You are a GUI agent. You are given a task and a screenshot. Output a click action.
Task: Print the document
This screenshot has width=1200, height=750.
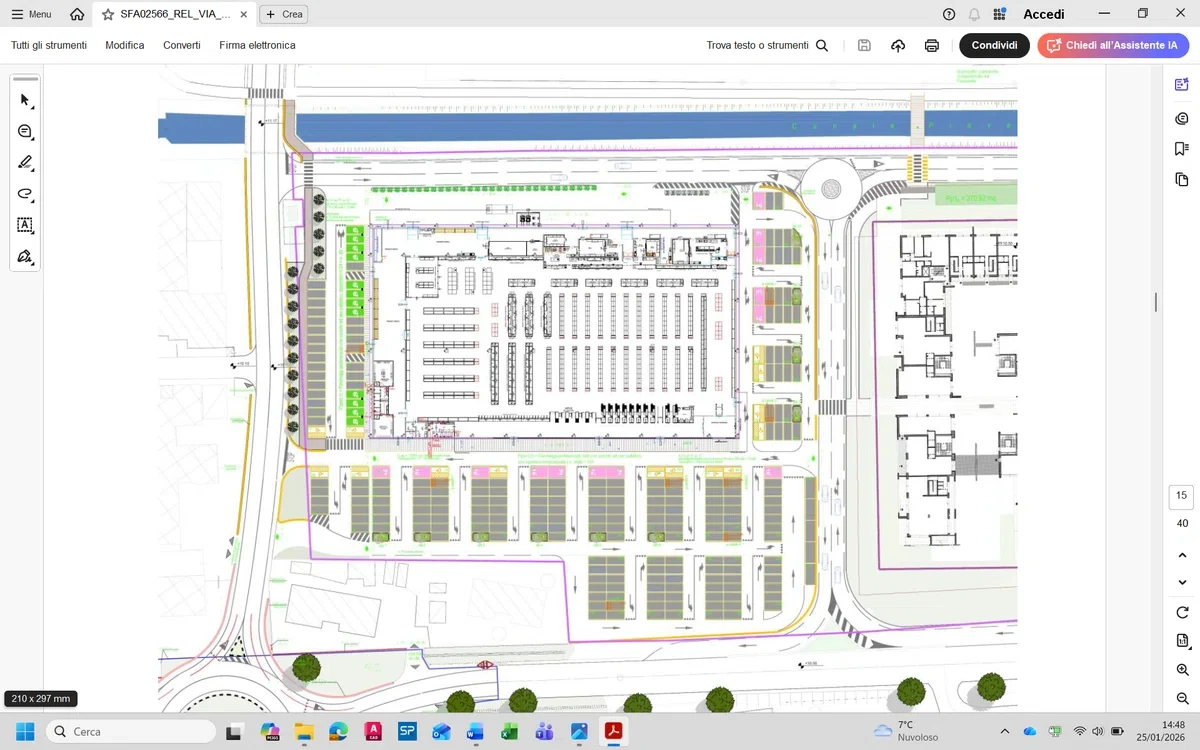[x=932, y=45]
